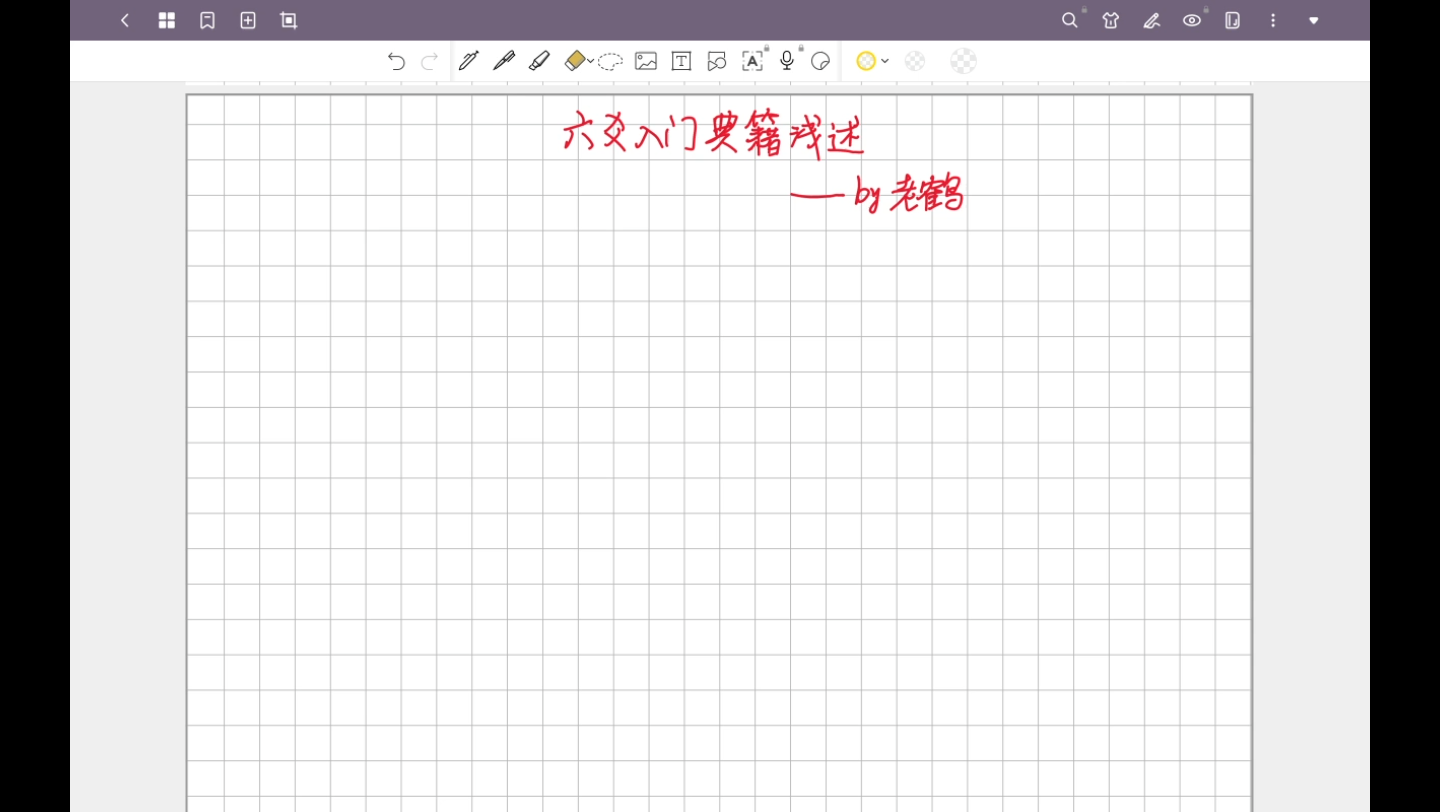Add a new page with the plus icon
The image size is (1440, 812).
pyautogui.click(x=248, y=20)
